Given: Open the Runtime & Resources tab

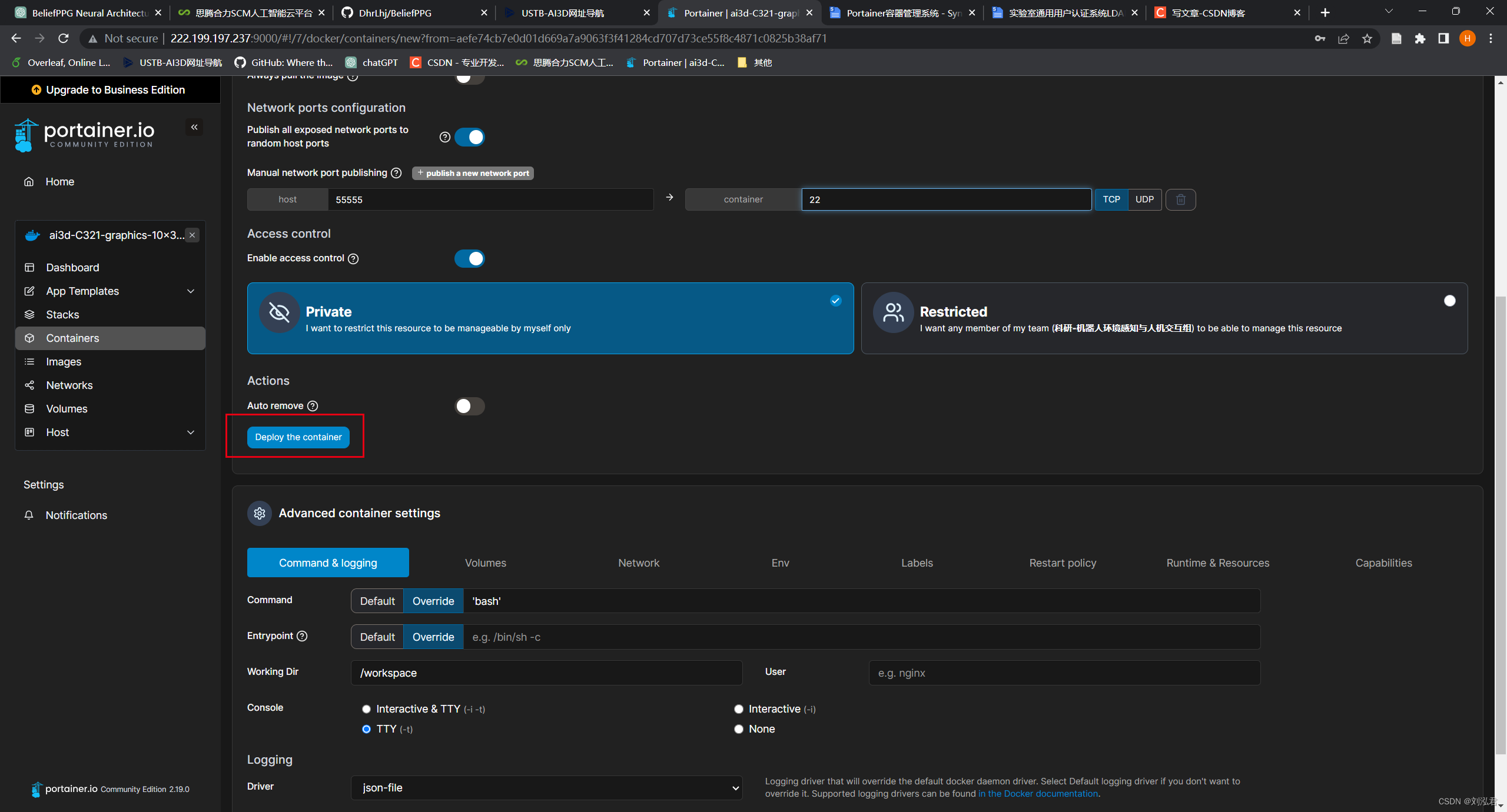Looking at the screenshot, I should [1217, 563].
